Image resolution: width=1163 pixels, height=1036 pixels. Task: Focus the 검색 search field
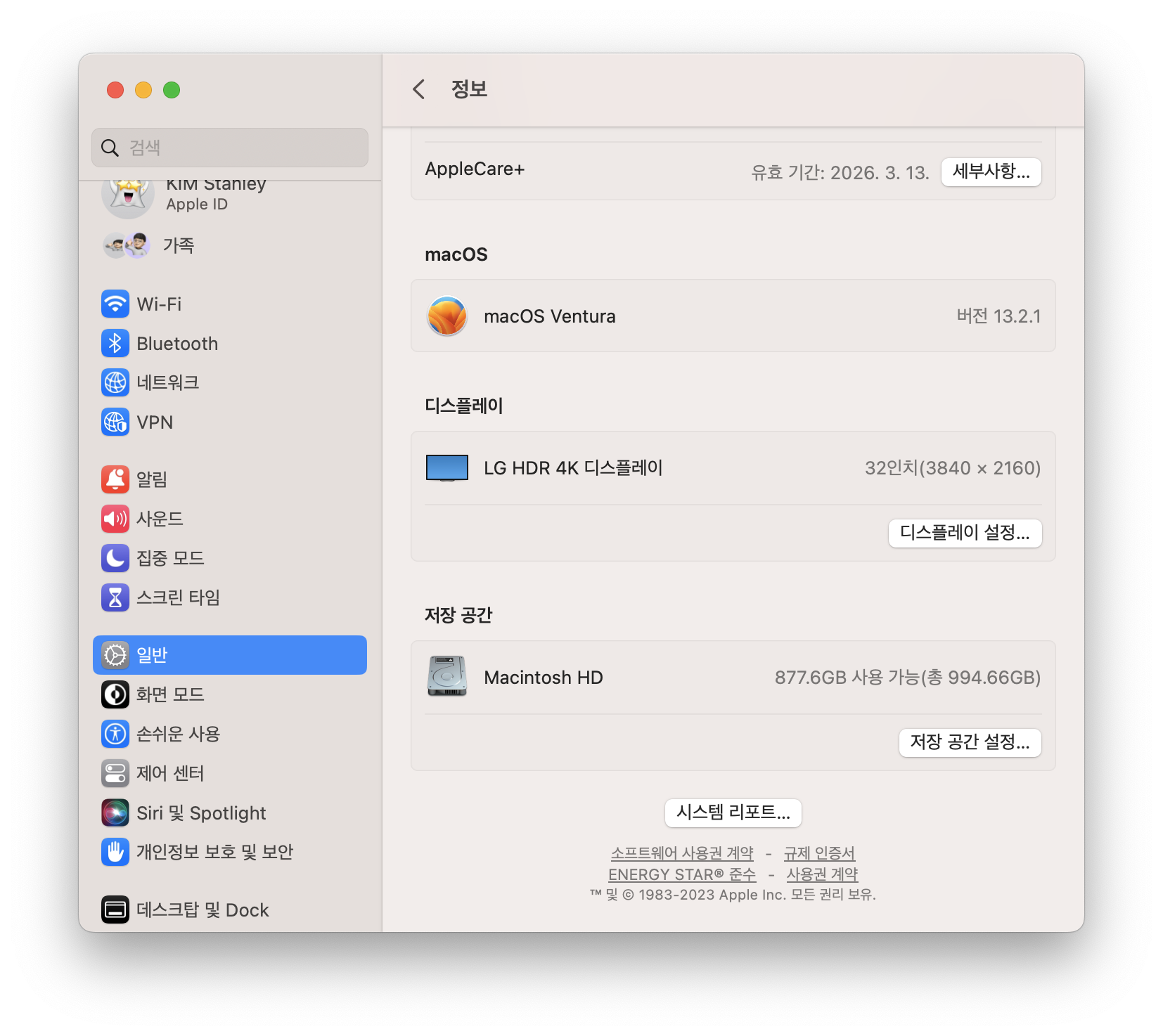coord(230,148)
